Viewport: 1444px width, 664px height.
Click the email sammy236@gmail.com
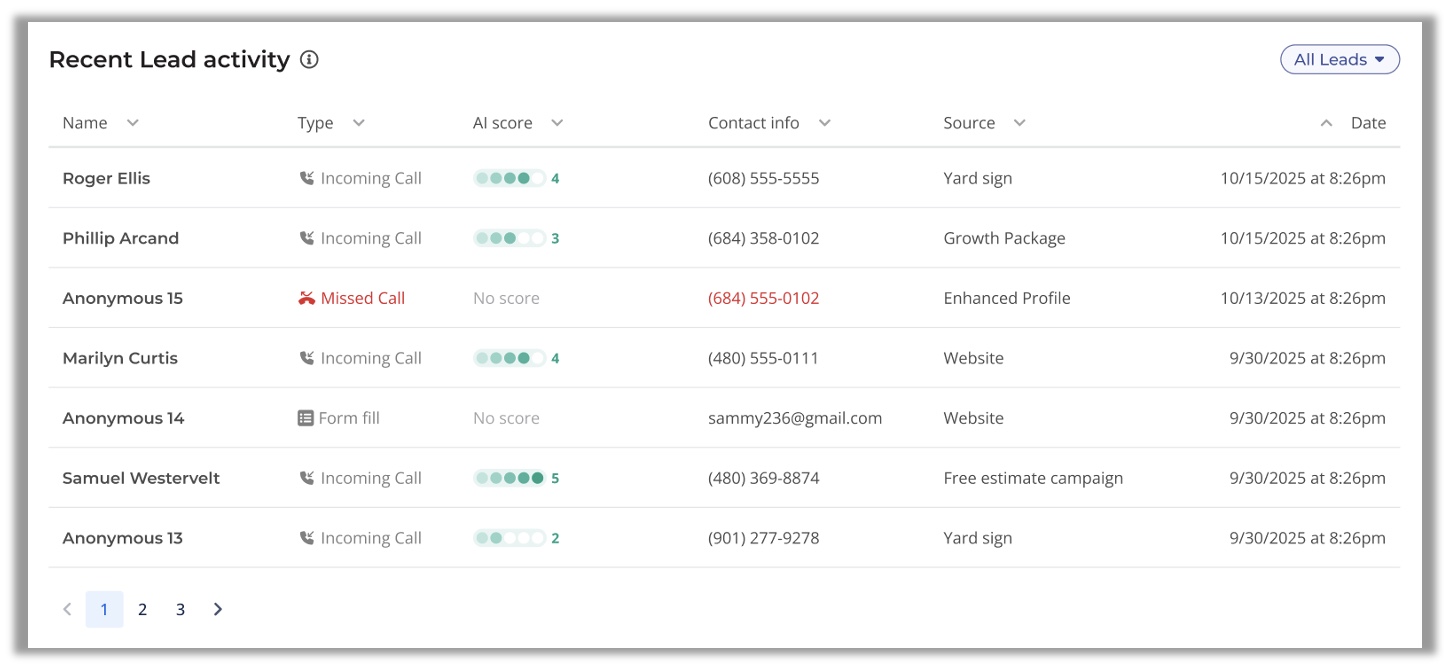click(x=794, y=418)
